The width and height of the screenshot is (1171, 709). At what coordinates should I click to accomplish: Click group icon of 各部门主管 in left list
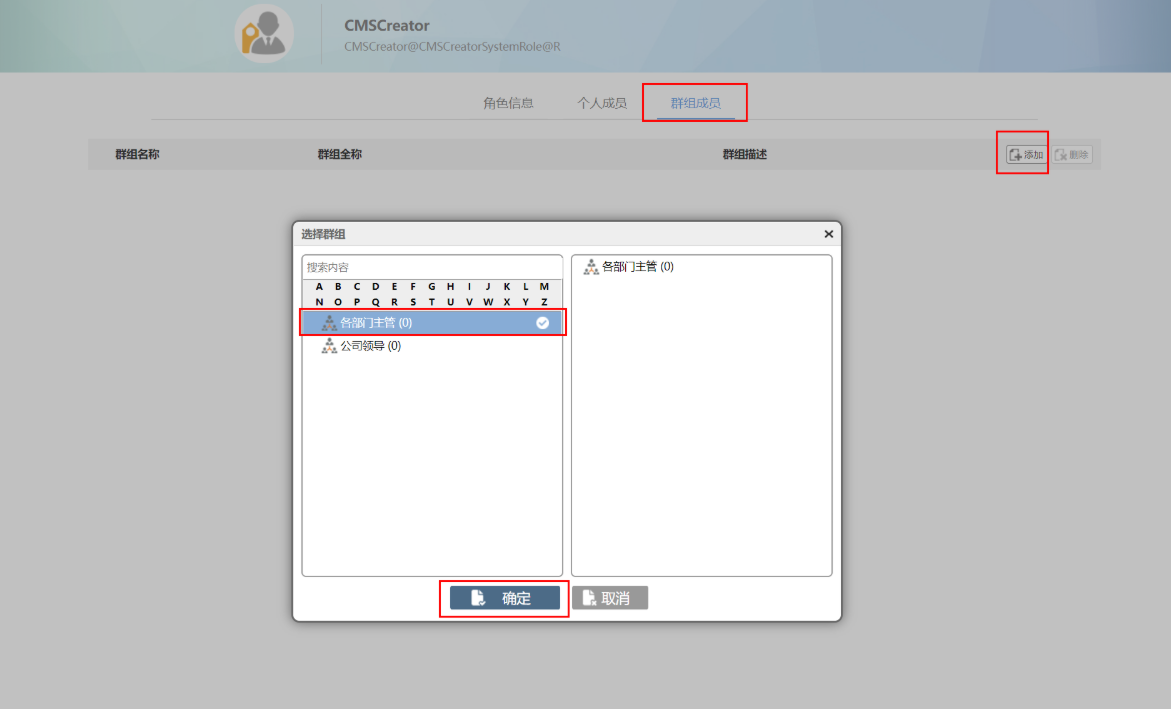329,323
